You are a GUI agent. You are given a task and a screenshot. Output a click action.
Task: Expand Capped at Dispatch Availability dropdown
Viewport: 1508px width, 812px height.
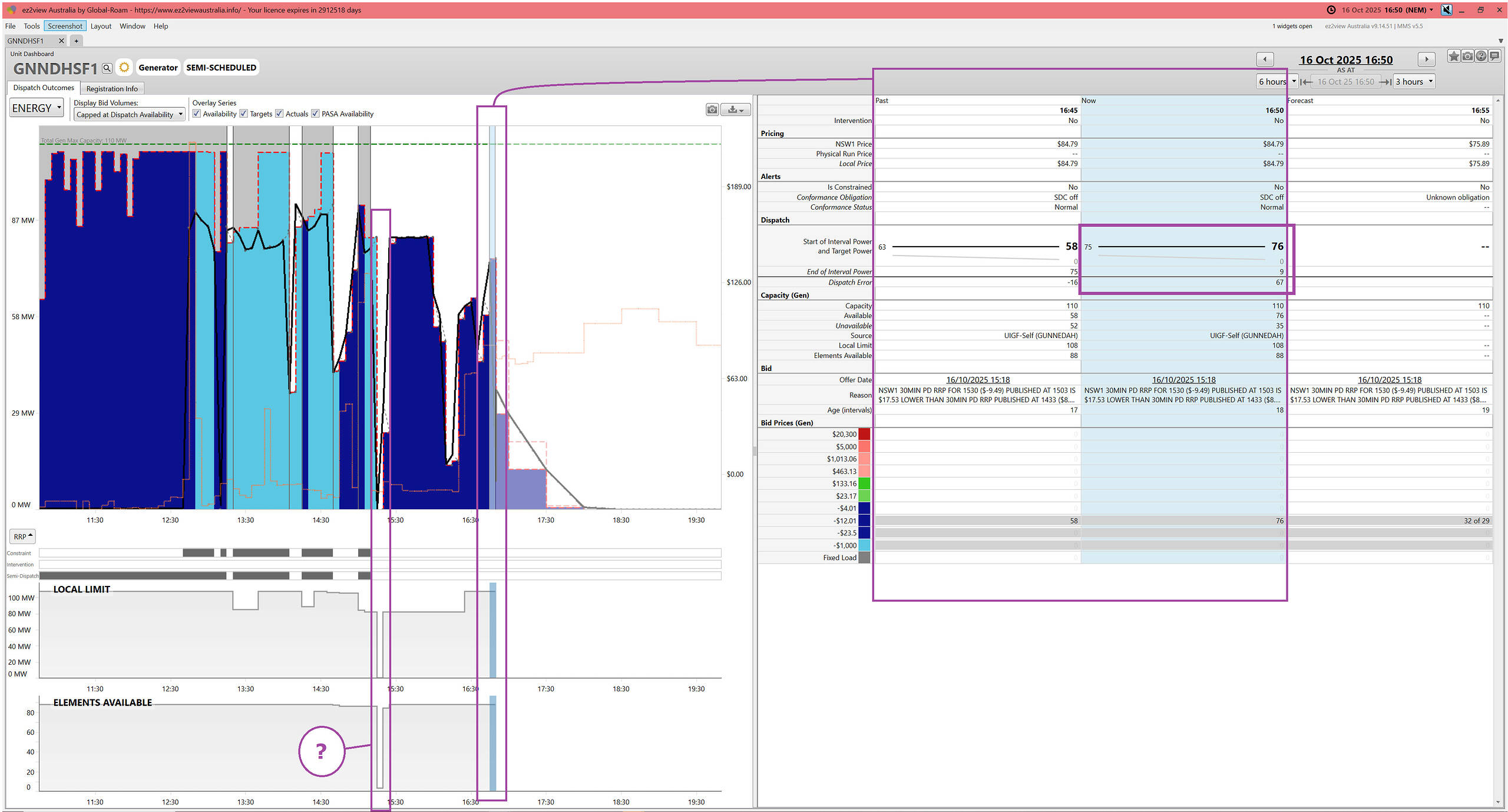tap(129, 114)
